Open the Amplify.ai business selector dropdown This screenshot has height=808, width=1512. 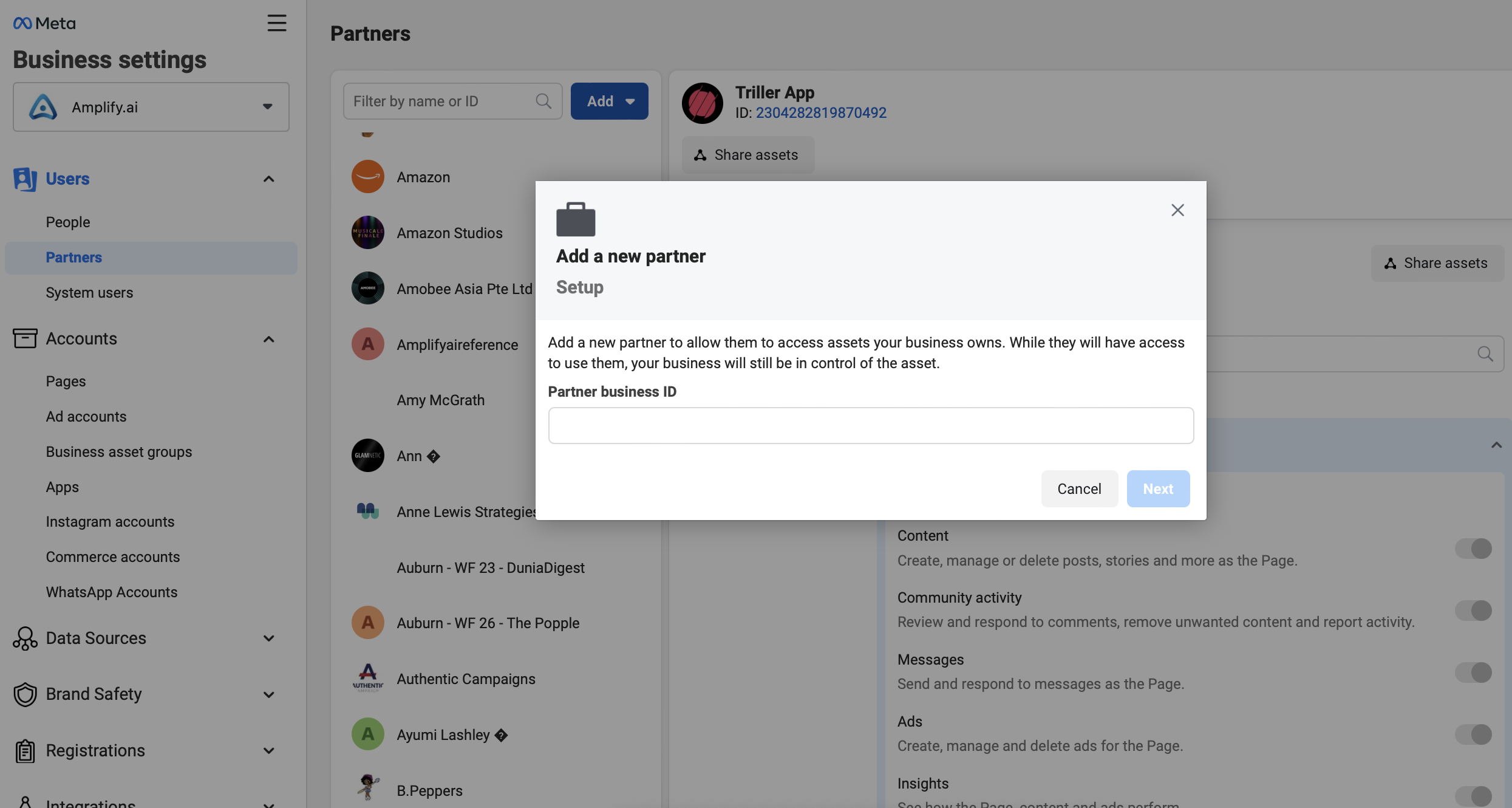(x=151, y=107)
